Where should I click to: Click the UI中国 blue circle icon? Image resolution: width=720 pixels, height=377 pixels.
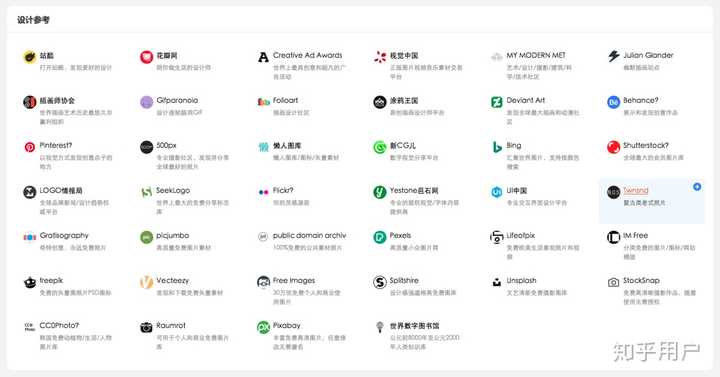point(496,192)
